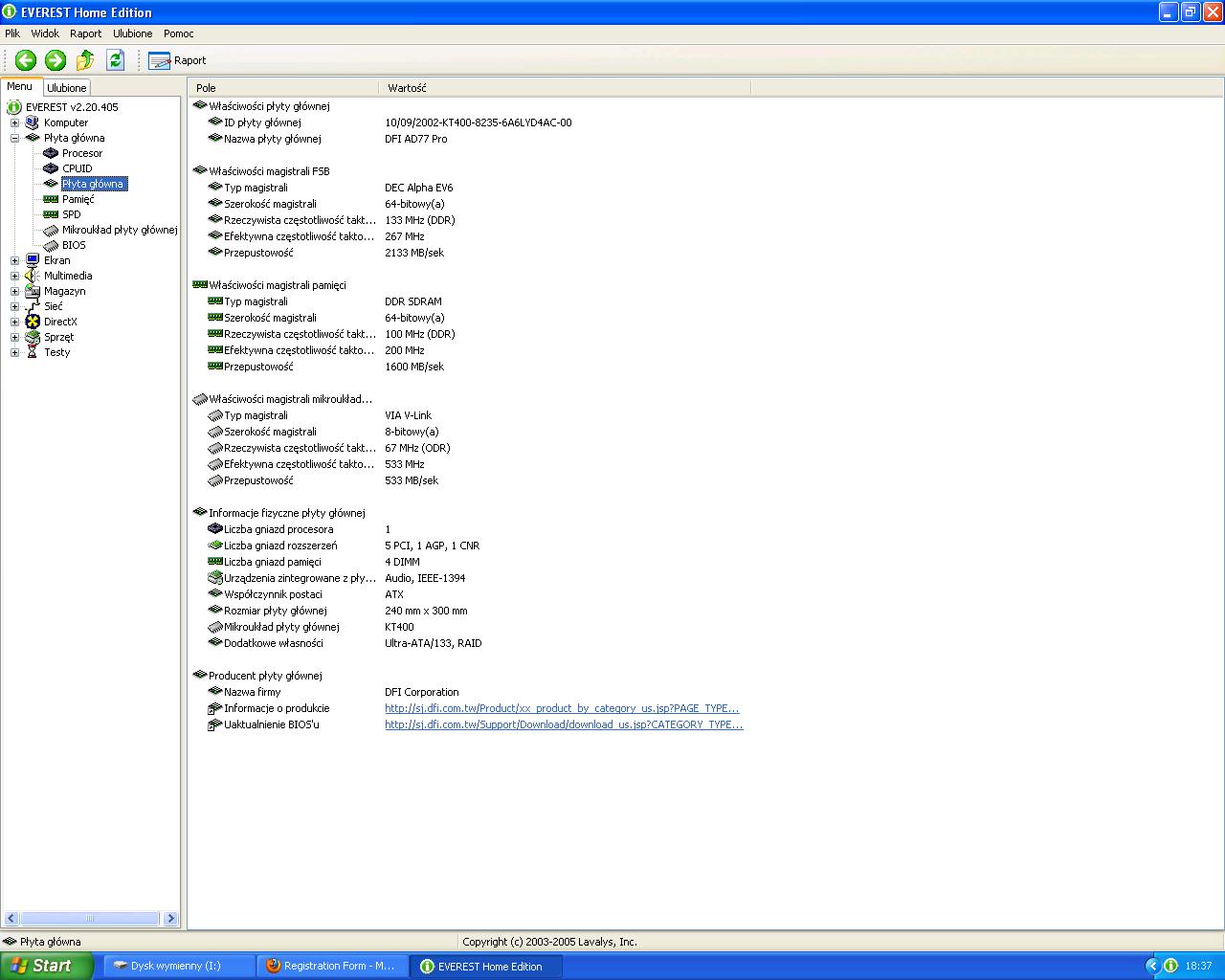The width and height of the screenshot is (1225, 980).
Task: Open the Raport menu
Action: (85, 33)
